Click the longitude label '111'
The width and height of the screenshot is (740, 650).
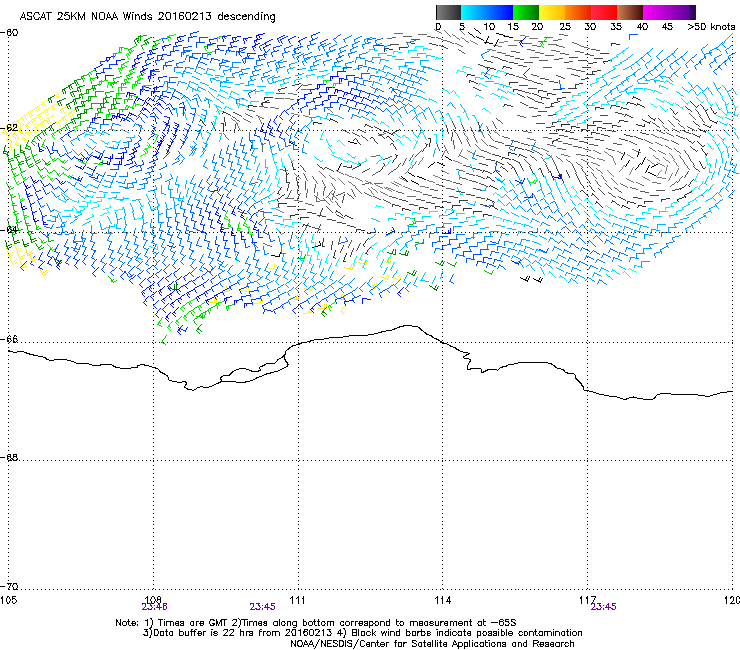(x=297, y=600)
